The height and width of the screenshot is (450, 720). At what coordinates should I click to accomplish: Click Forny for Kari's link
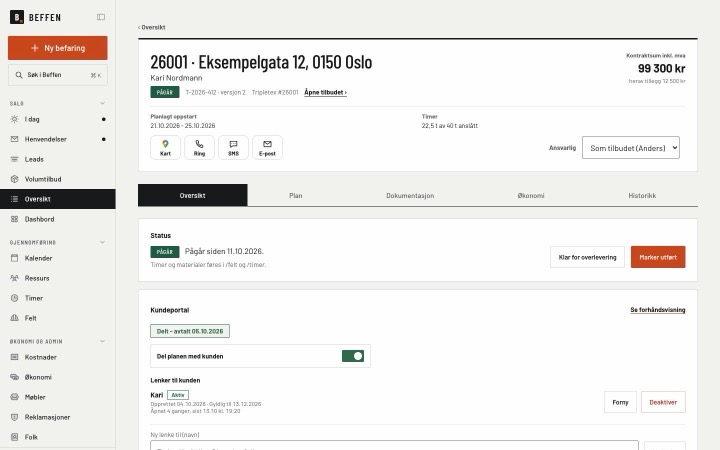coord(620,402)
